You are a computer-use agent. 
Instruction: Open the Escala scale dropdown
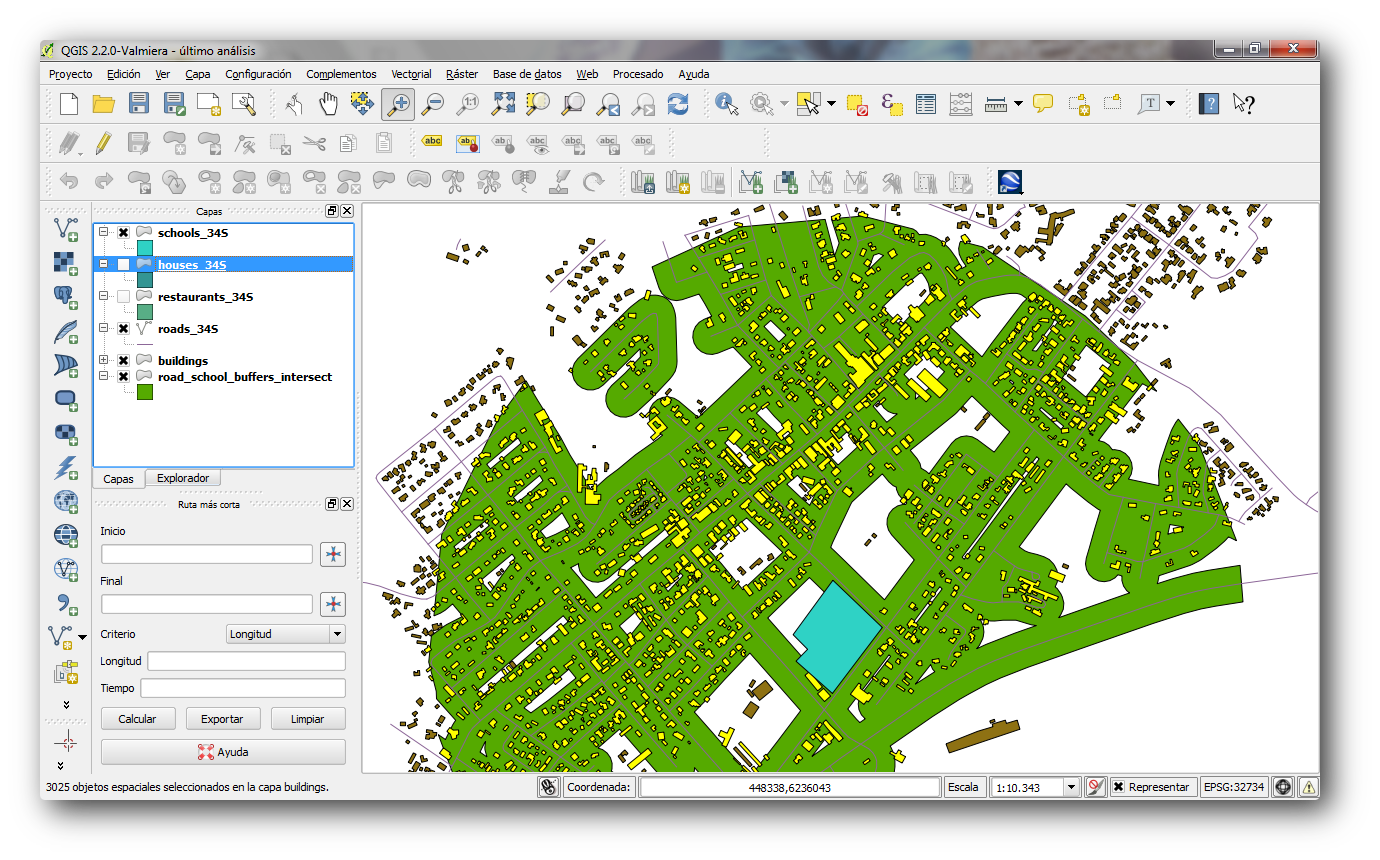tap(1073, 787)
